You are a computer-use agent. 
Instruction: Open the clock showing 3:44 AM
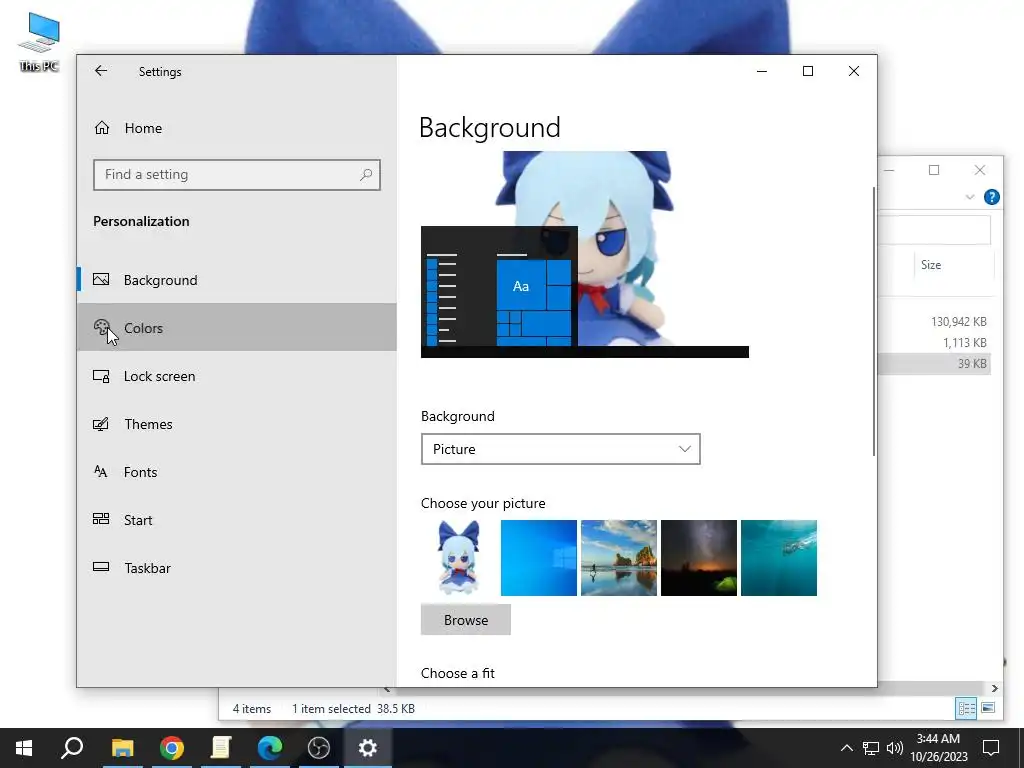[x=939, y=748]
